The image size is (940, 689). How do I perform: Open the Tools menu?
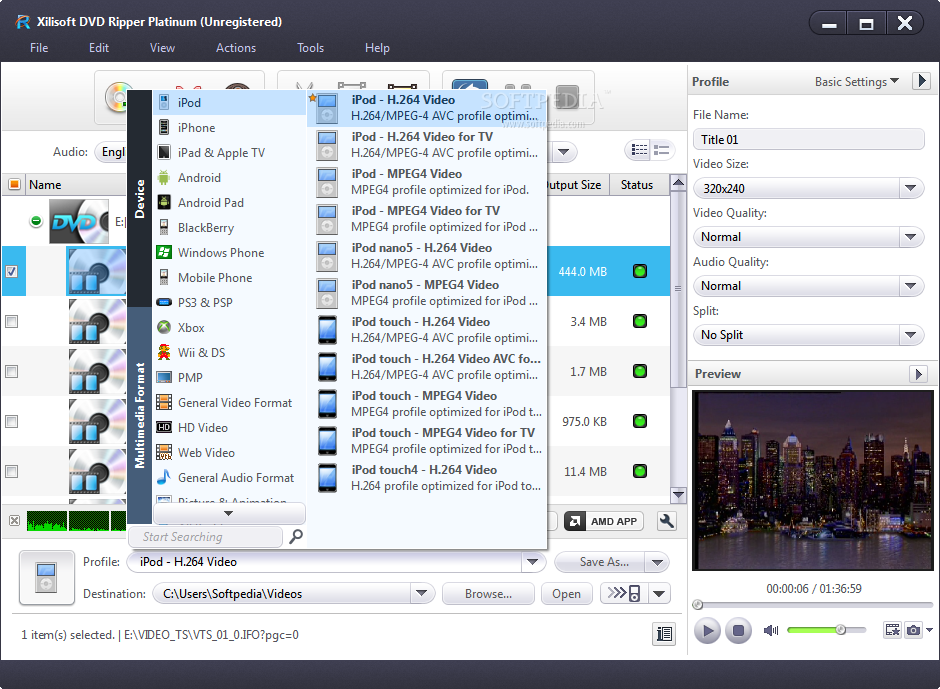(x=311, y=48)
